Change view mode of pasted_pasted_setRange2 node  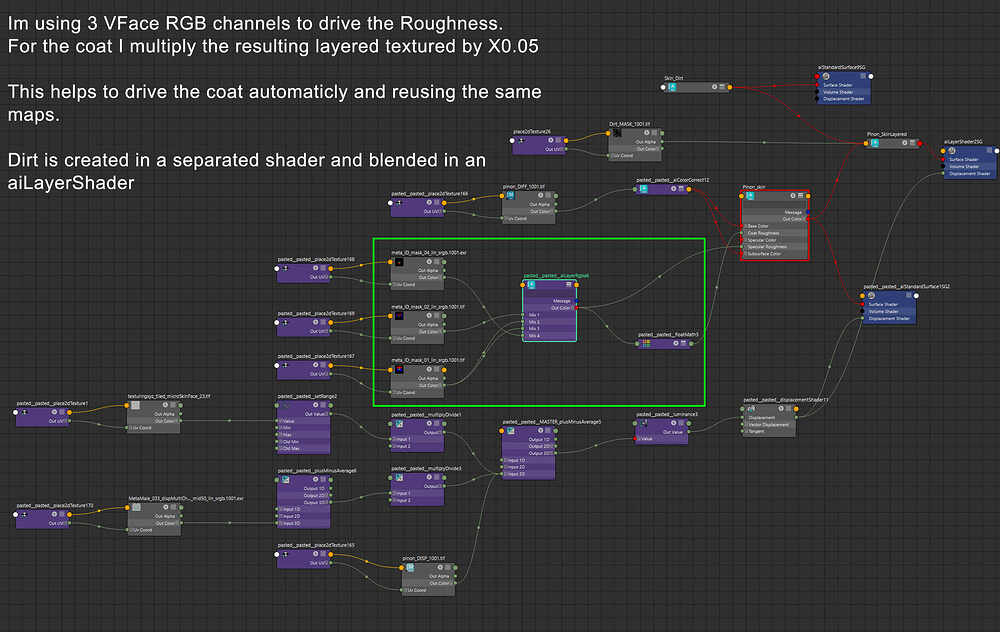coord(323,405)
